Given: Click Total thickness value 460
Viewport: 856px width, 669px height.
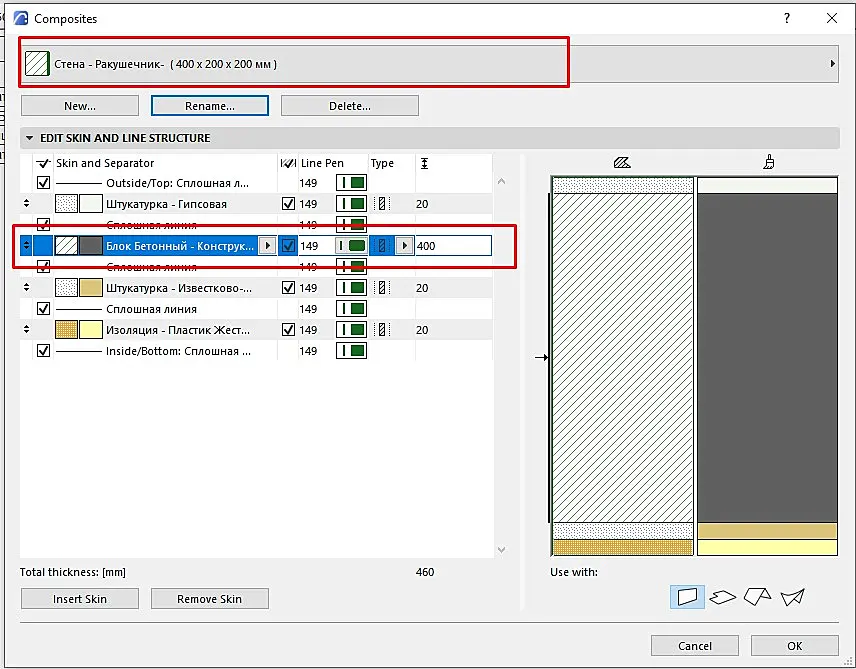Looking at the screenshot, I should click(425, 572).
